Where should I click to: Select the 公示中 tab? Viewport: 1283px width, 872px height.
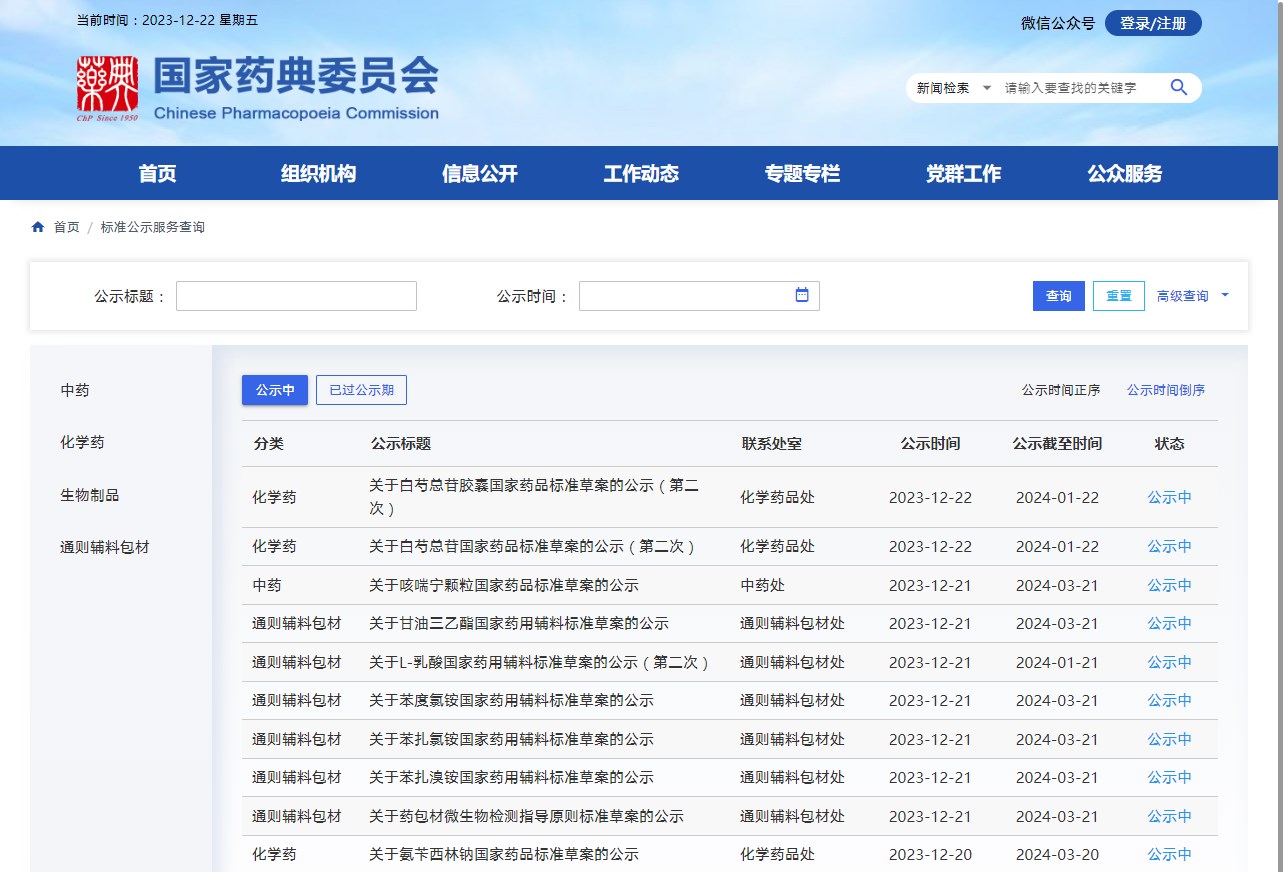pos(275,390)
